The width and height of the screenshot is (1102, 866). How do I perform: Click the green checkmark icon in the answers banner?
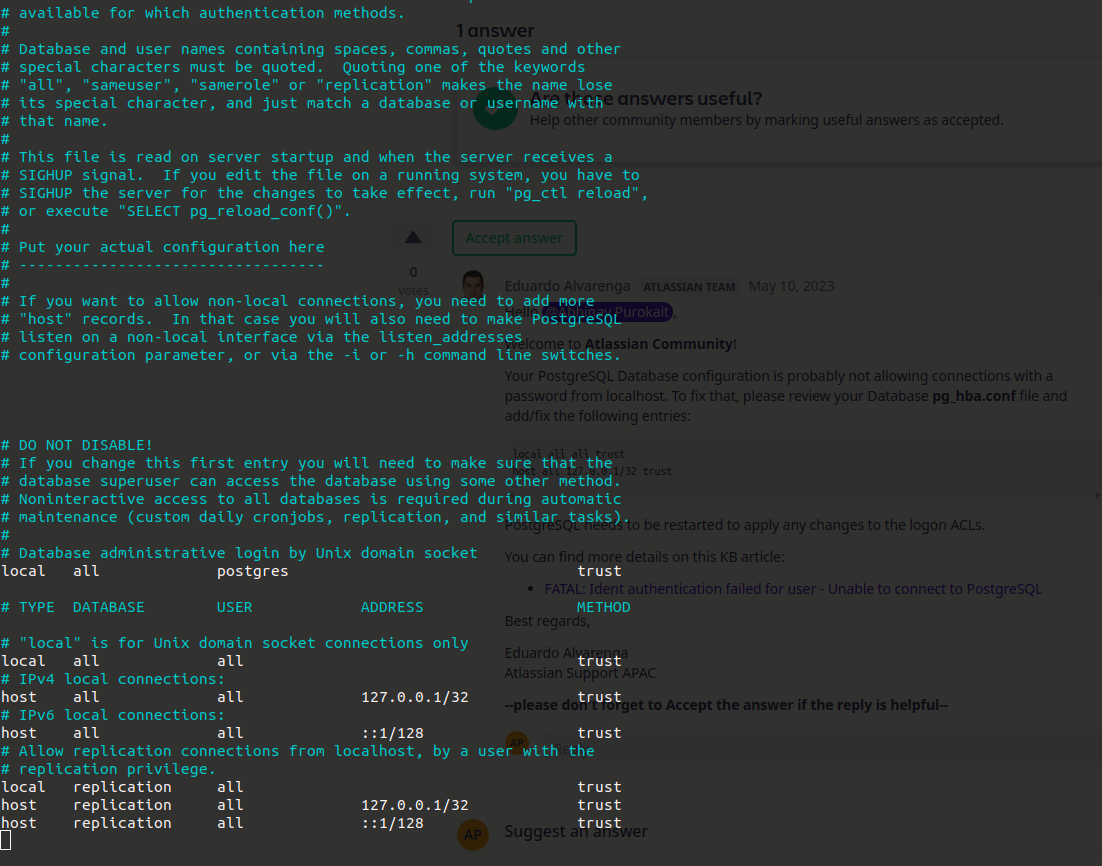(x=494, y=110)
